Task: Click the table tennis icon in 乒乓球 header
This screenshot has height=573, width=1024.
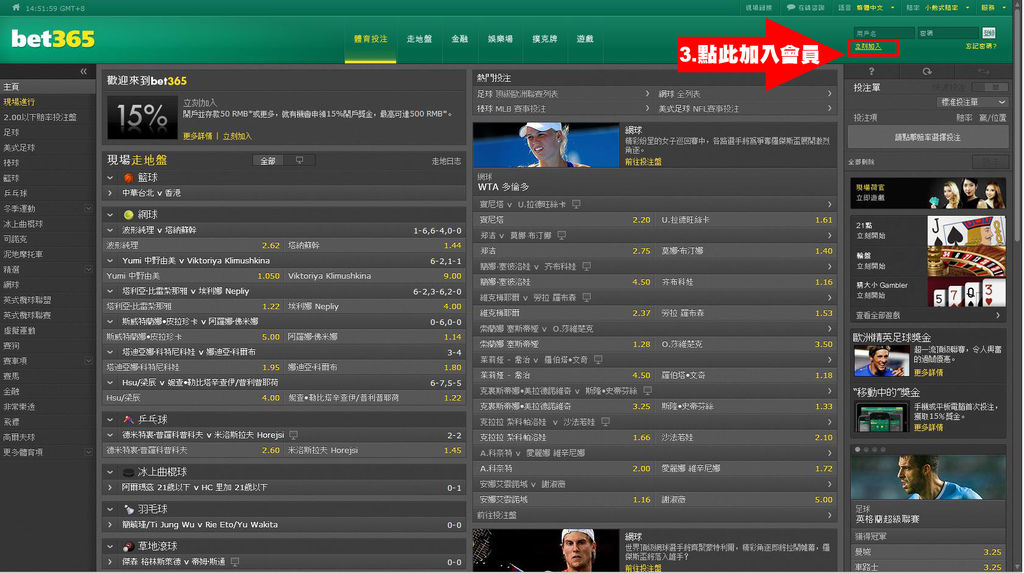Action: [x=129, y=419]
